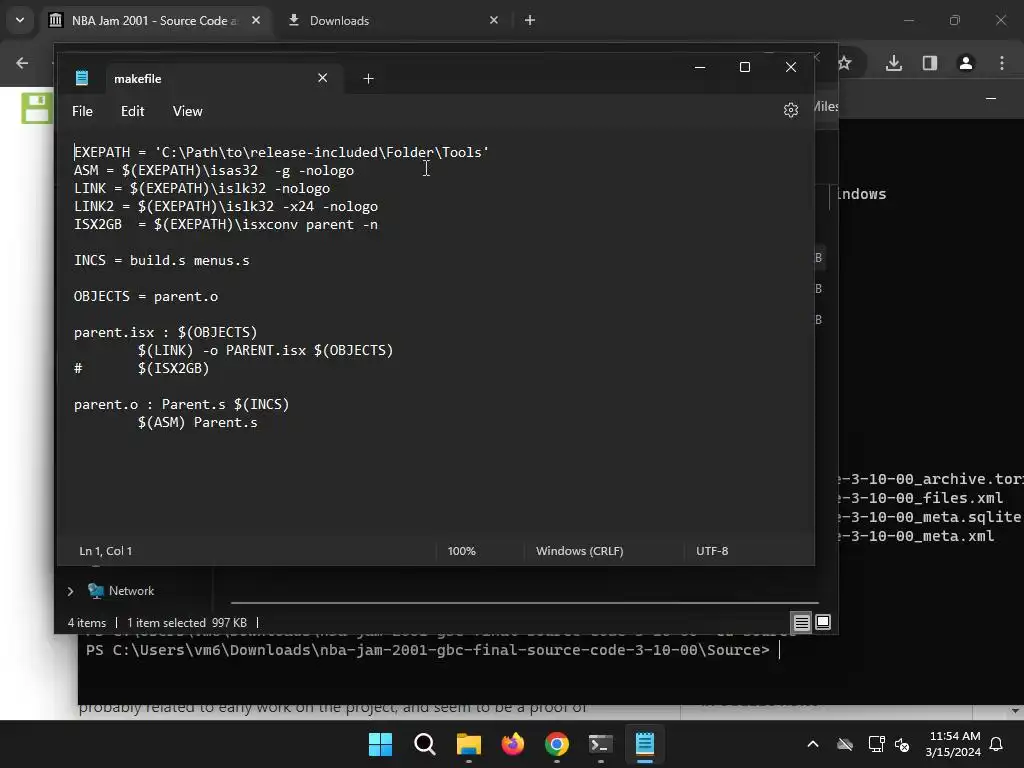This screenshot has height=768, width=1024.
Task: Click the LINK2 definition line
Action: pyautogui.click(x=225, y=206)
